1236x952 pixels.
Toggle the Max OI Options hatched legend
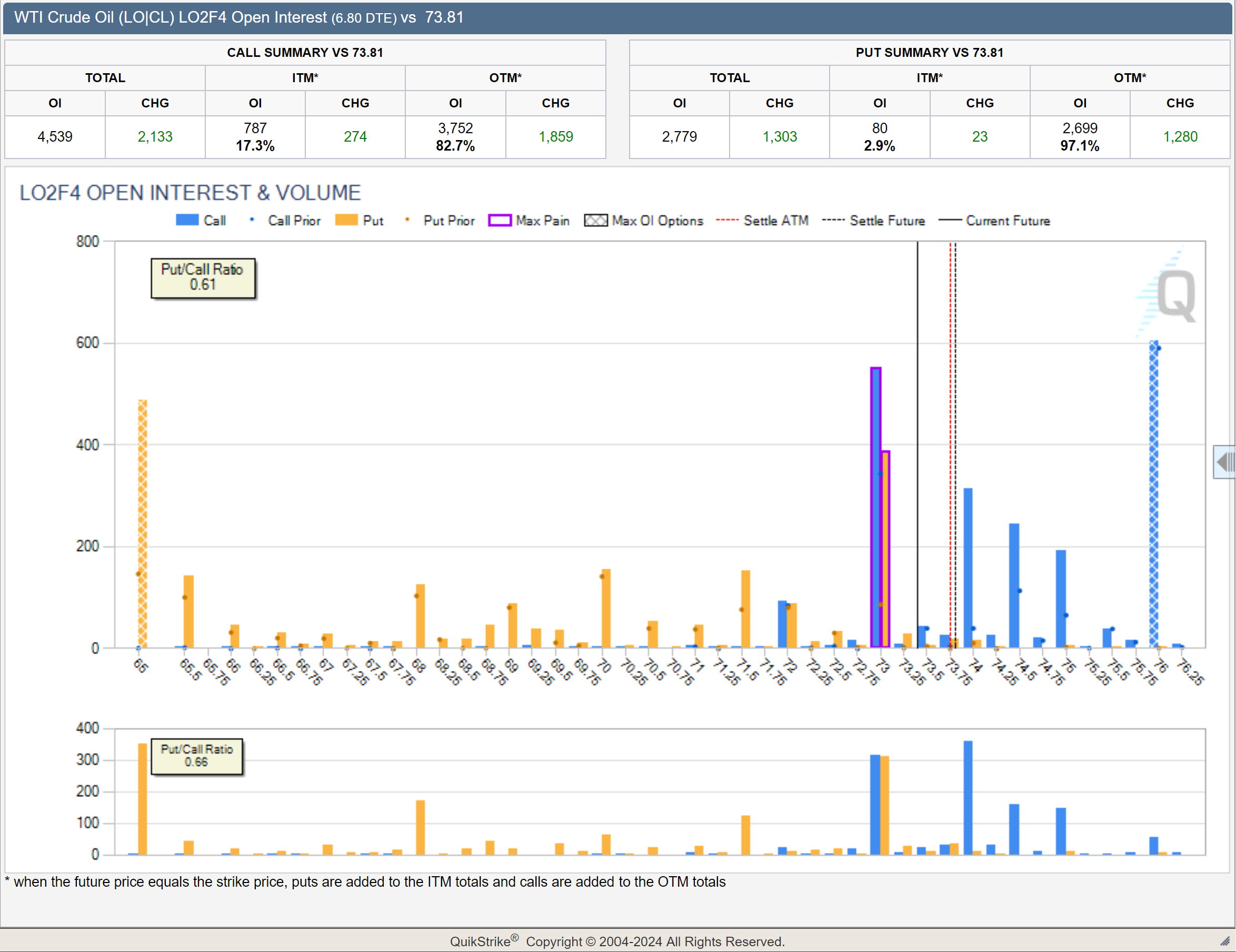[x=595, y=220]
